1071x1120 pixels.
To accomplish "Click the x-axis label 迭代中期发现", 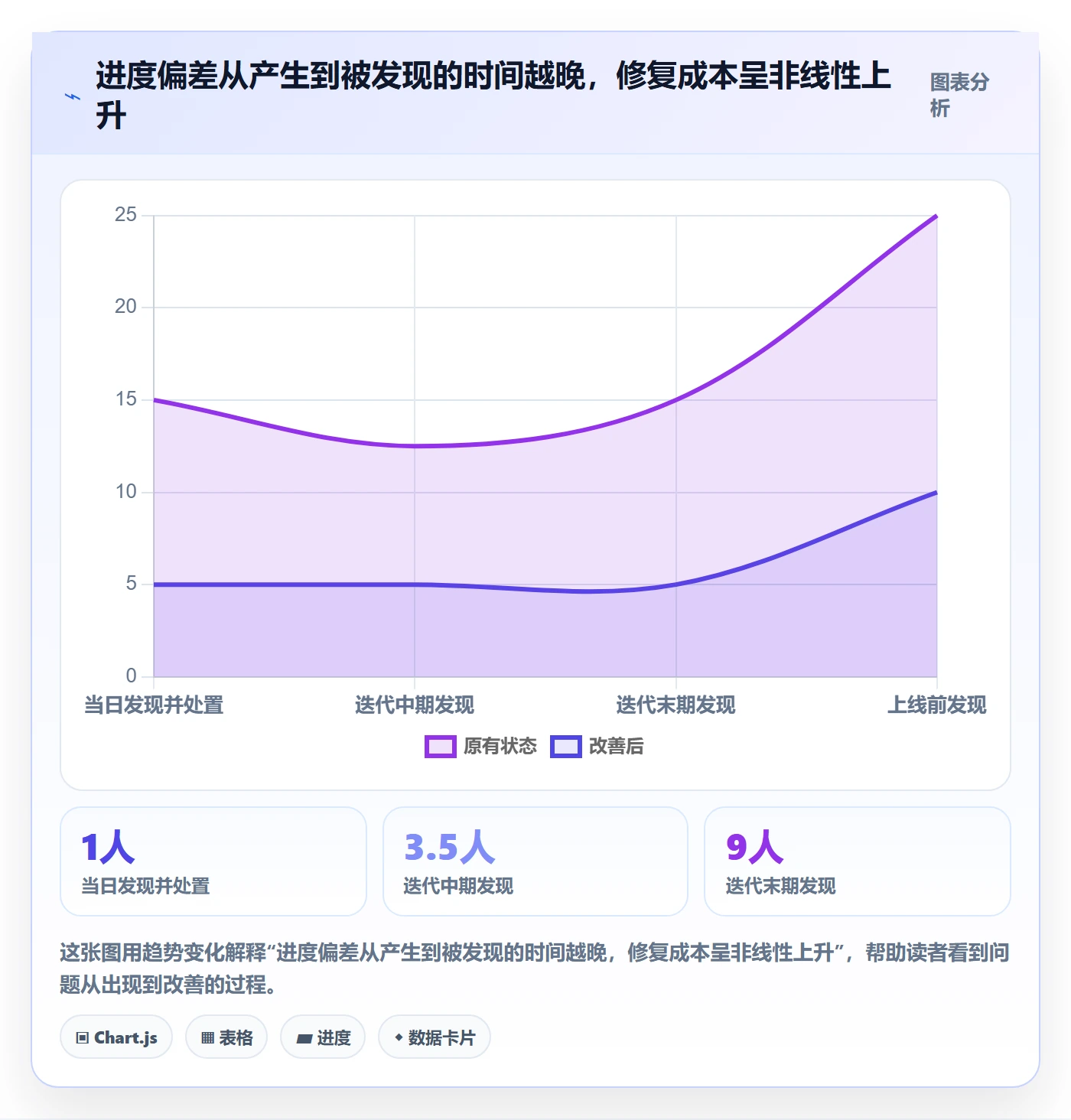I will 415,705.
